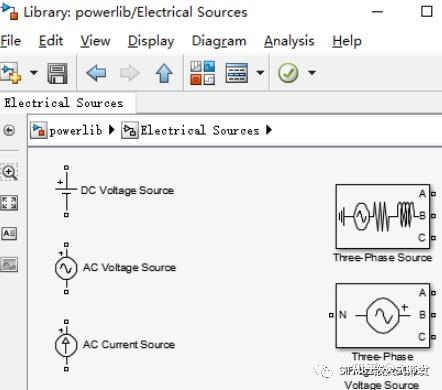Open the Model Explorer icon

click(x=236, y=73)
